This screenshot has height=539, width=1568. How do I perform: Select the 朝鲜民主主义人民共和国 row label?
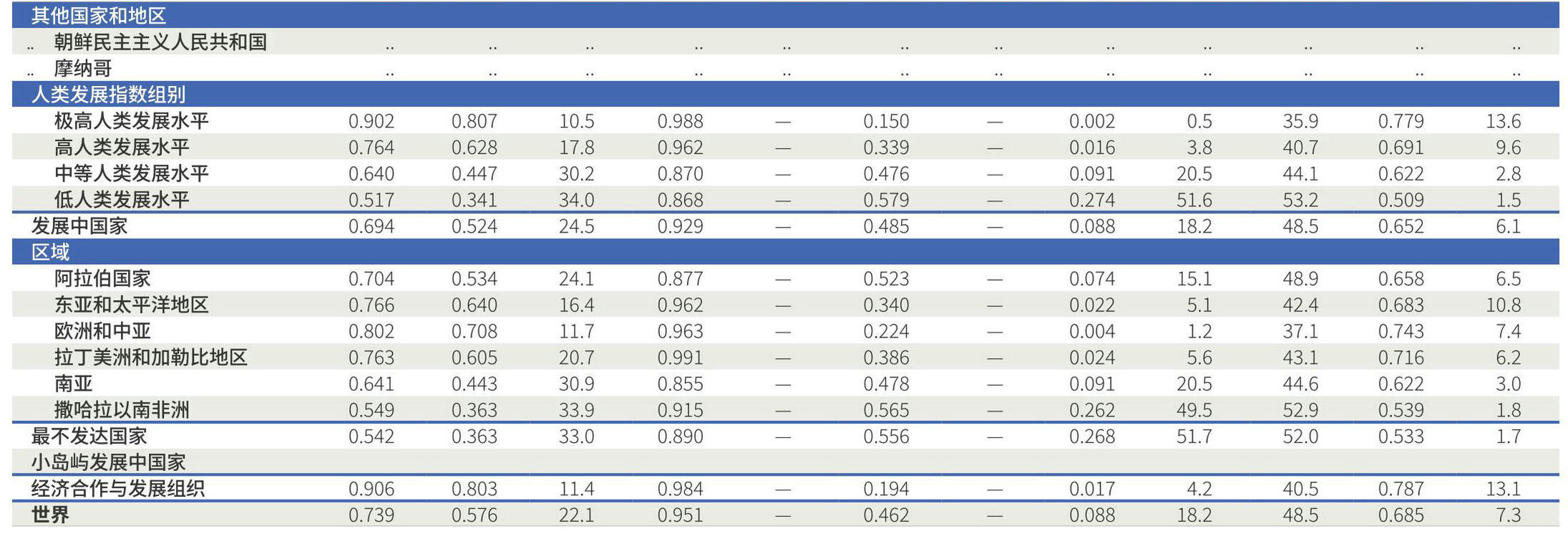(x=160, y=42)
